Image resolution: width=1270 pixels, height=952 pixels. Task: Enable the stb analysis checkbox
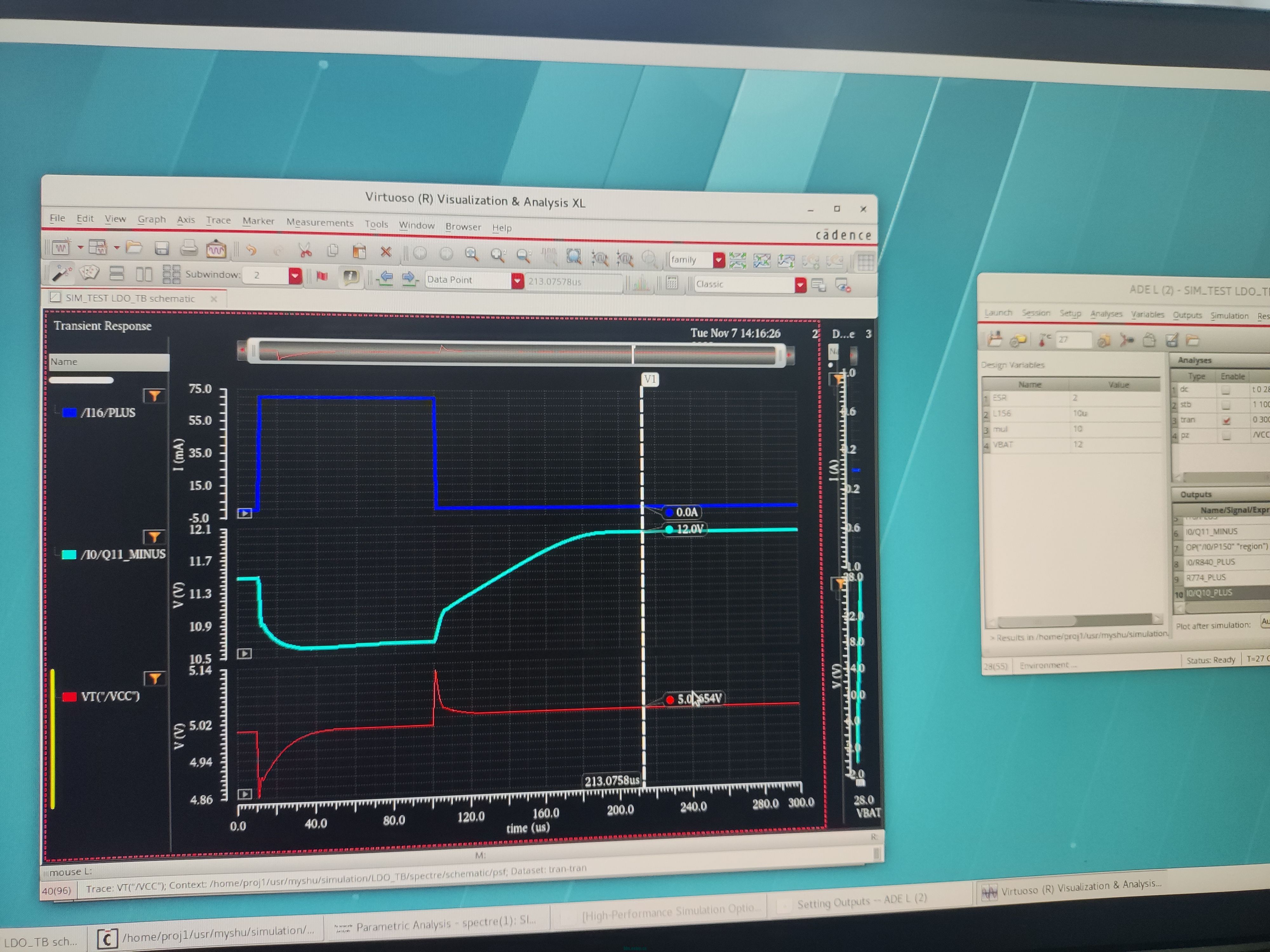(x=1226, y=405)
